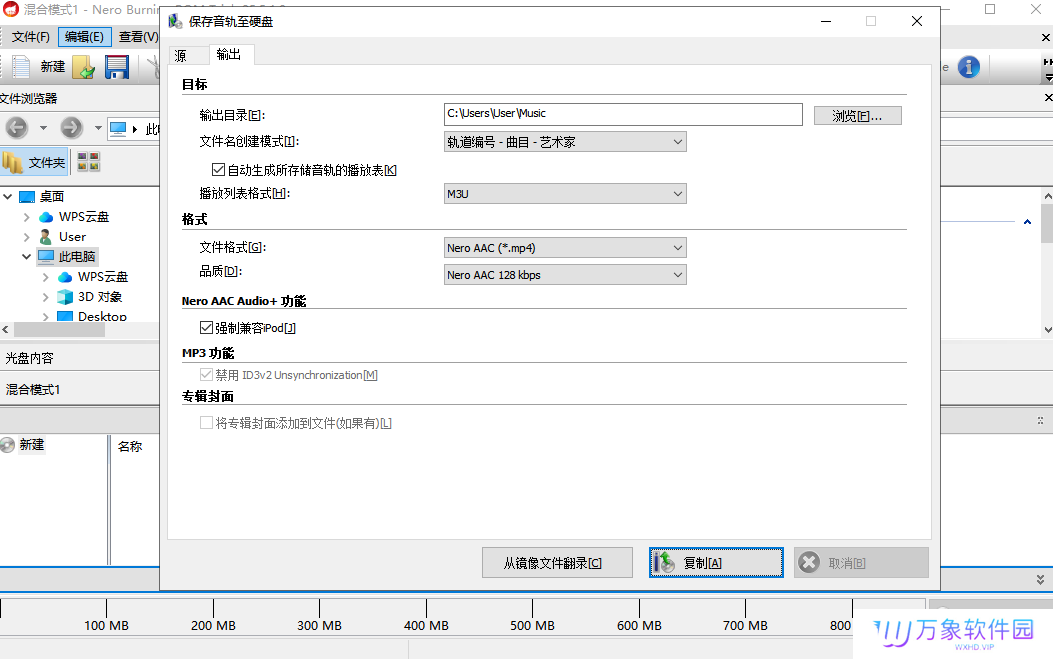Open the playlist format M3U dropdown
The width and height of the screenshot is (1053, 659).
tap(565, 194)
